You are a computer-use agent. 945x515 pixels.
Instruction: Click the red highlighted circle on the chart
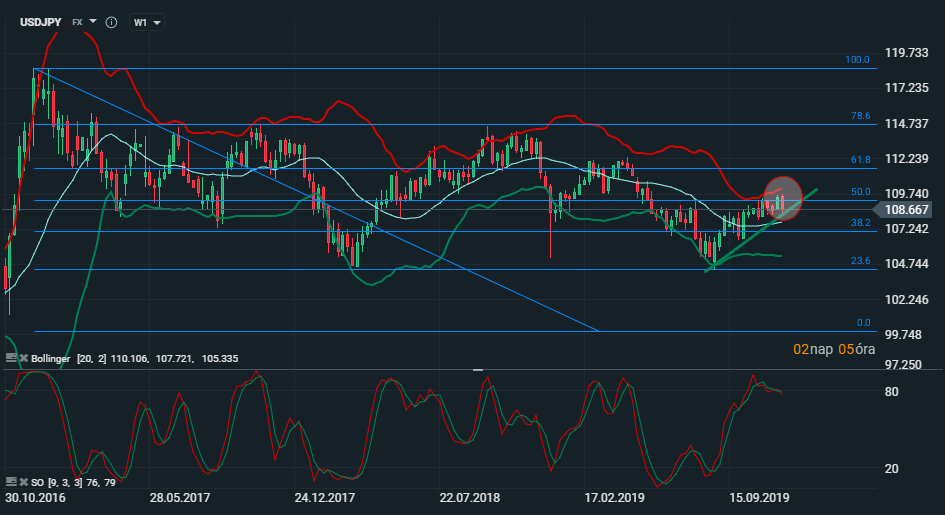coord(783,197)
